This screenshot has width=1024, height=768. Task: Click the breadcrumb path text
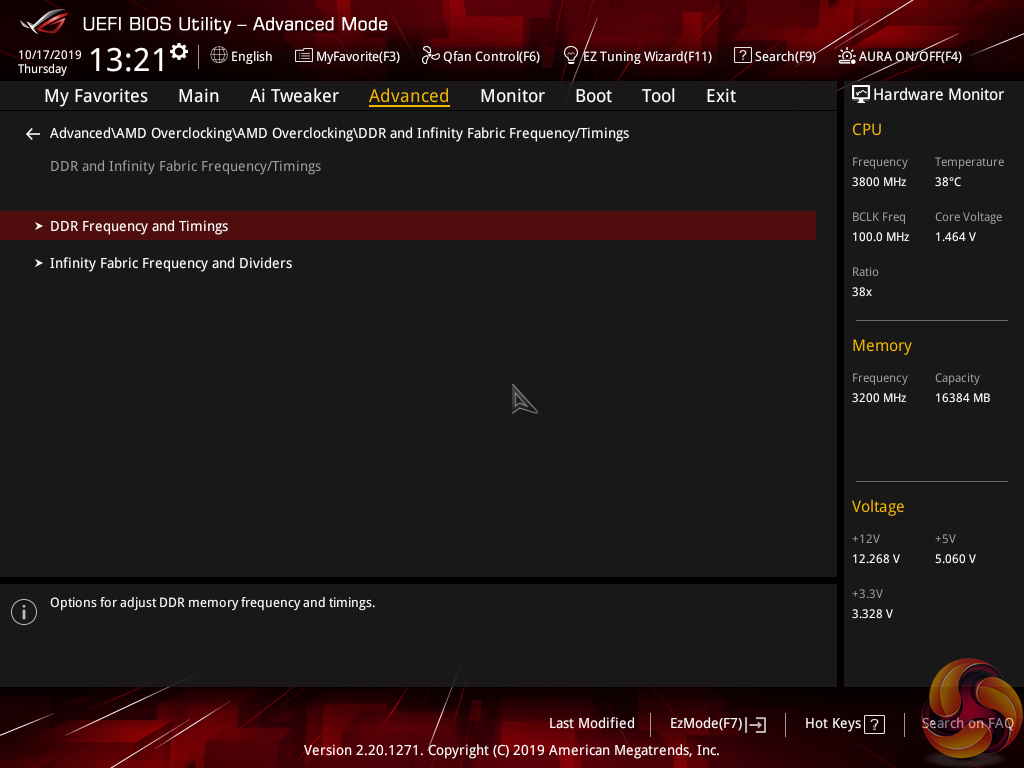tap(340, 133)
